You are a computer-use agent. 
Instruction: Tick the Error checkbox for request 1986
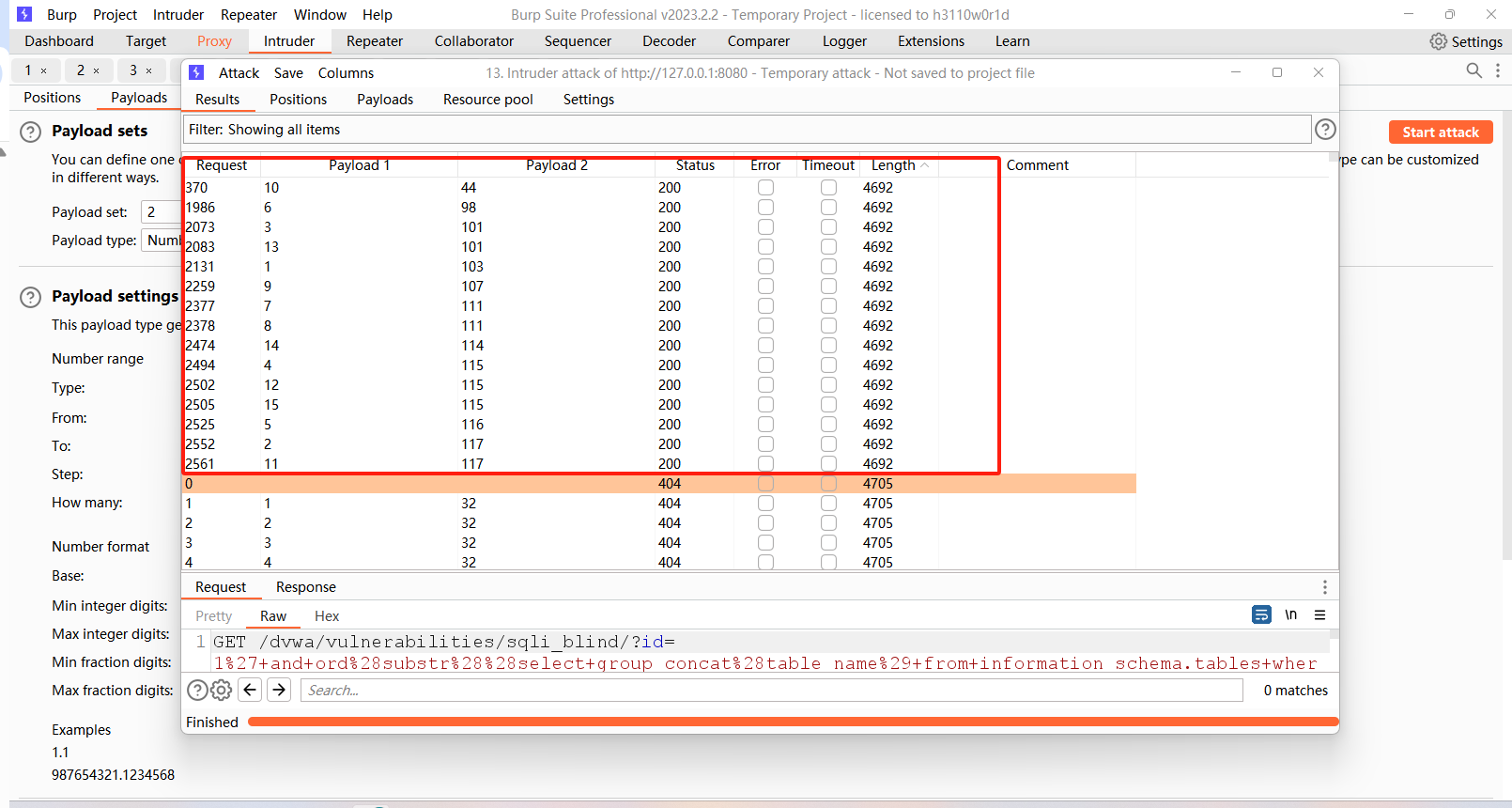point(766,208)
